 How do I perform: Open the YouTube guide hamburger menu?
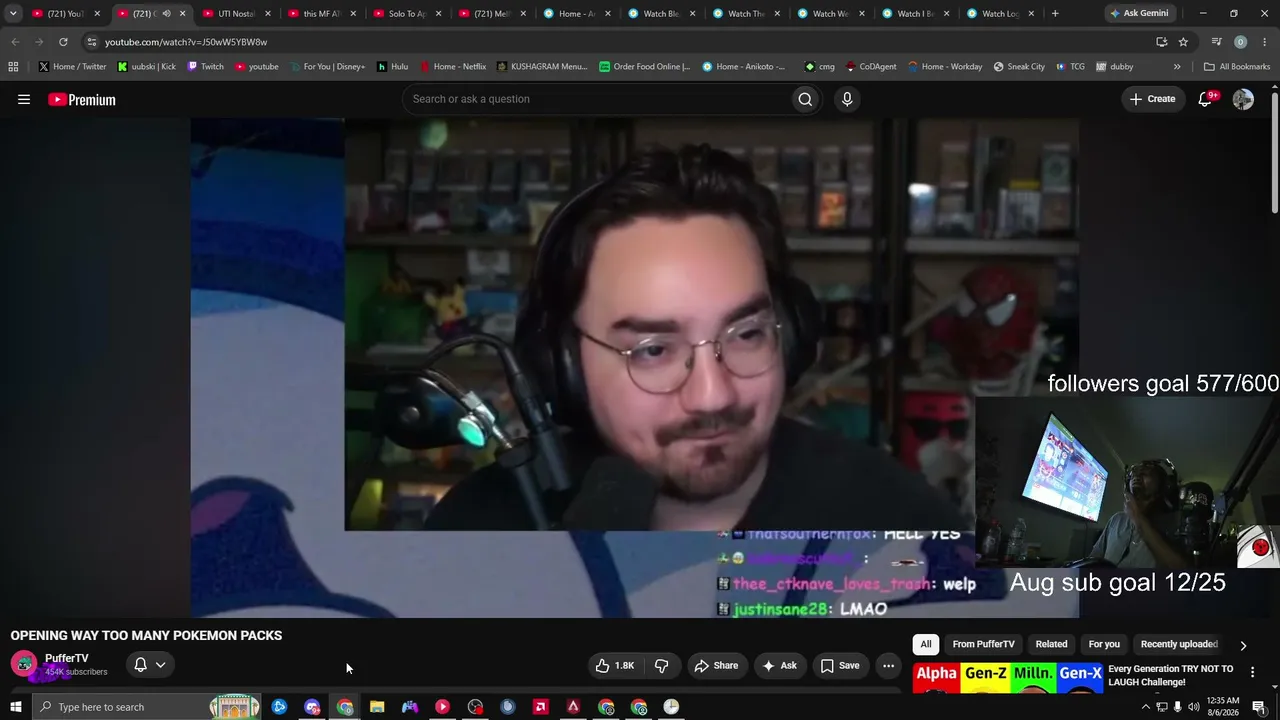pyautogui.click(x=24, y=99)
